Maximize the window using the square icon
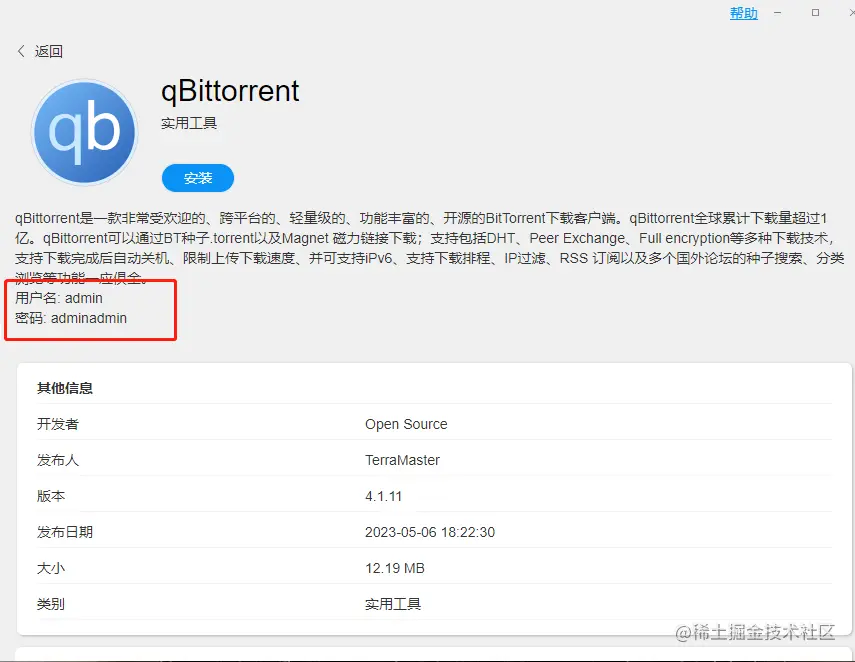Image resolution: width=855 pixels, height=662 pixels. [x=815, y=13]
